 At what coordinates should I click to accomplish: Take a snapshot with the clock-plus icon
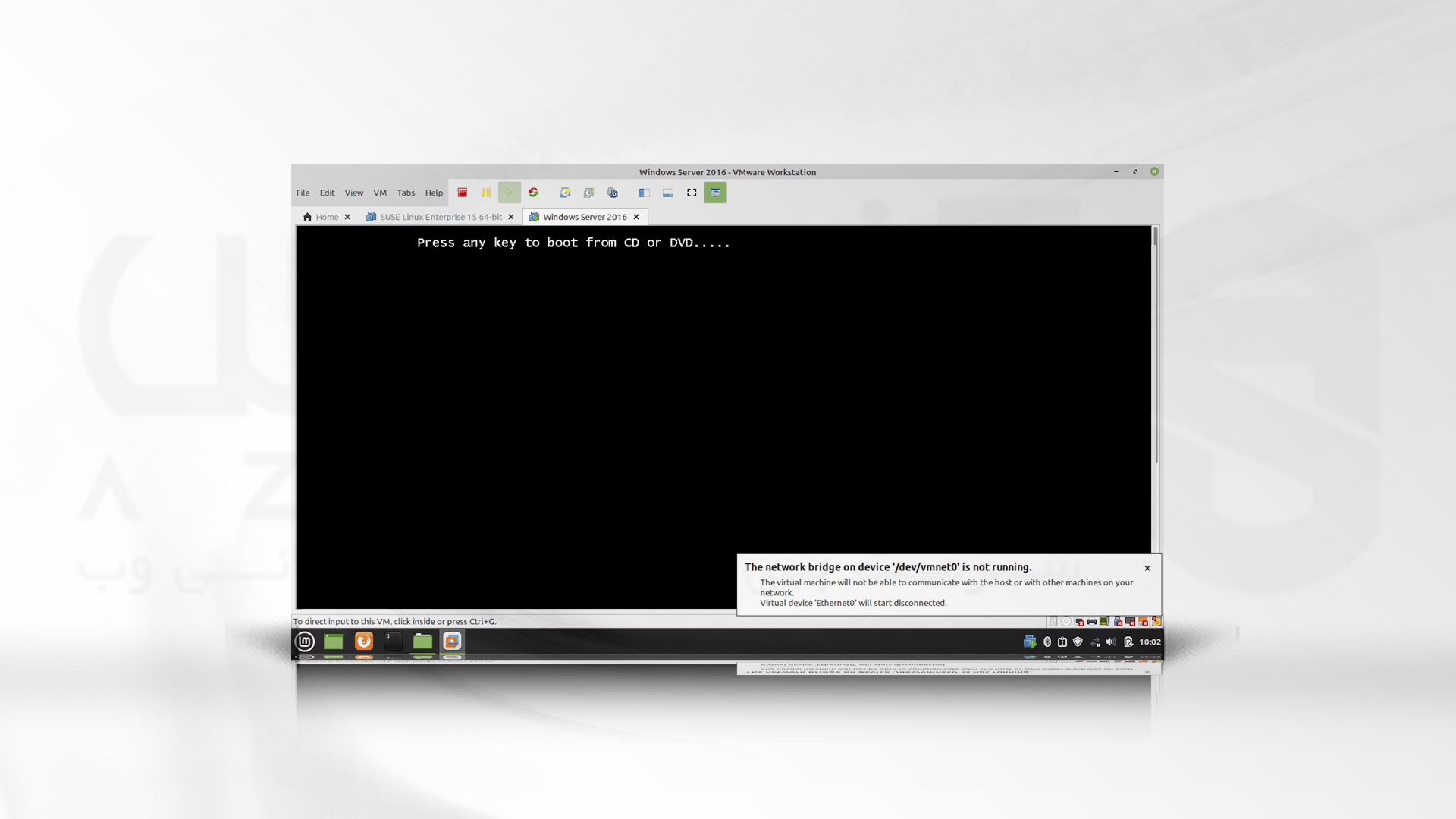point(565,193)
